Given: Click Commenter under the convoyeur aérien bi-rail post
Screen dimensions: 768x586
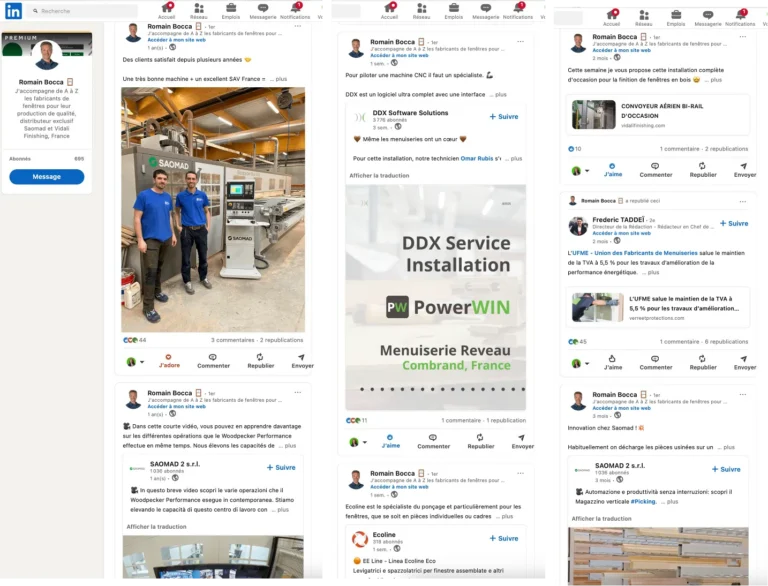Looking at the screenshot, I should (656, 169).
